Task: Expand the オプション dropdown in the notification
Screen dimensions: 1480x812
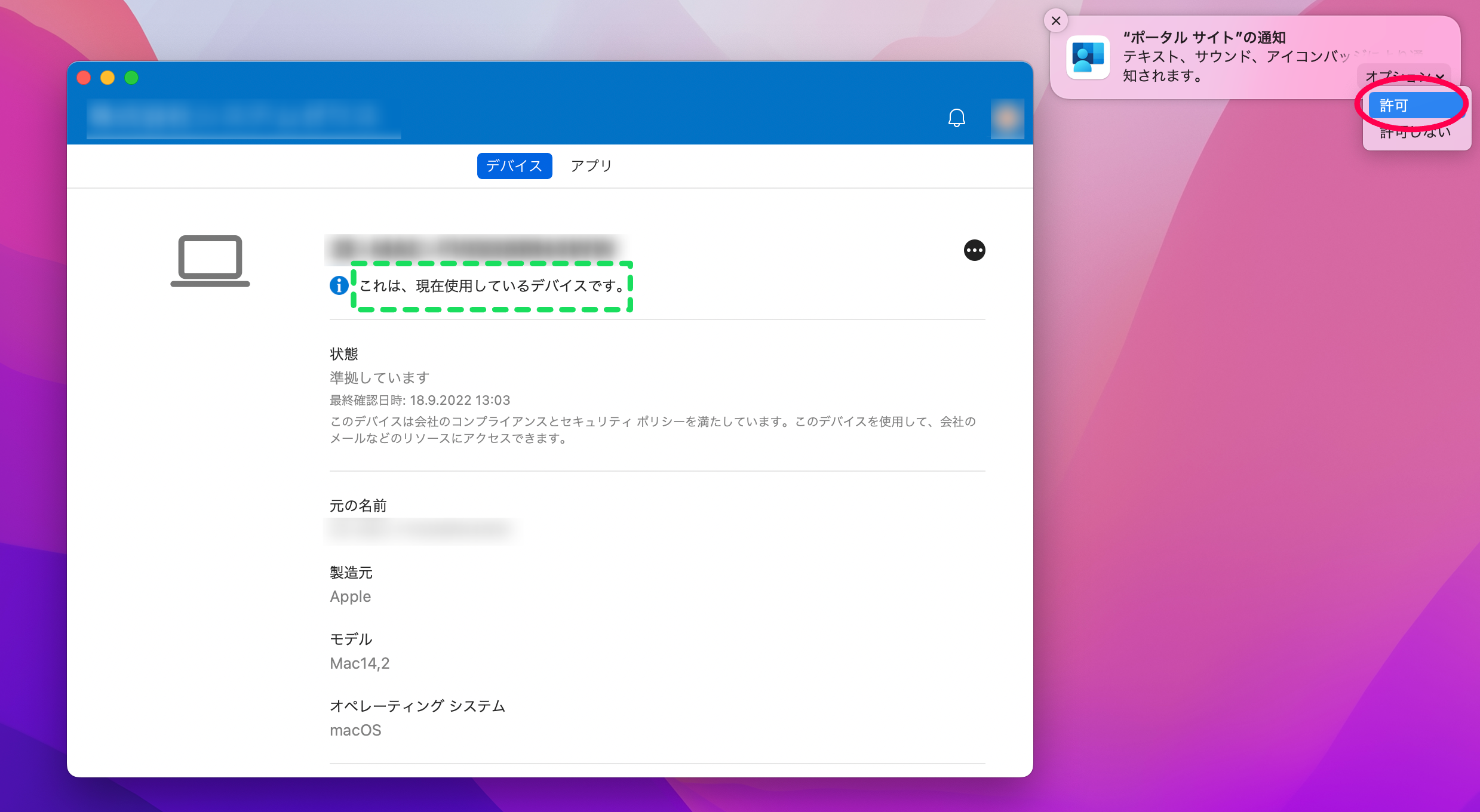Action: (x=1404, y=76)
